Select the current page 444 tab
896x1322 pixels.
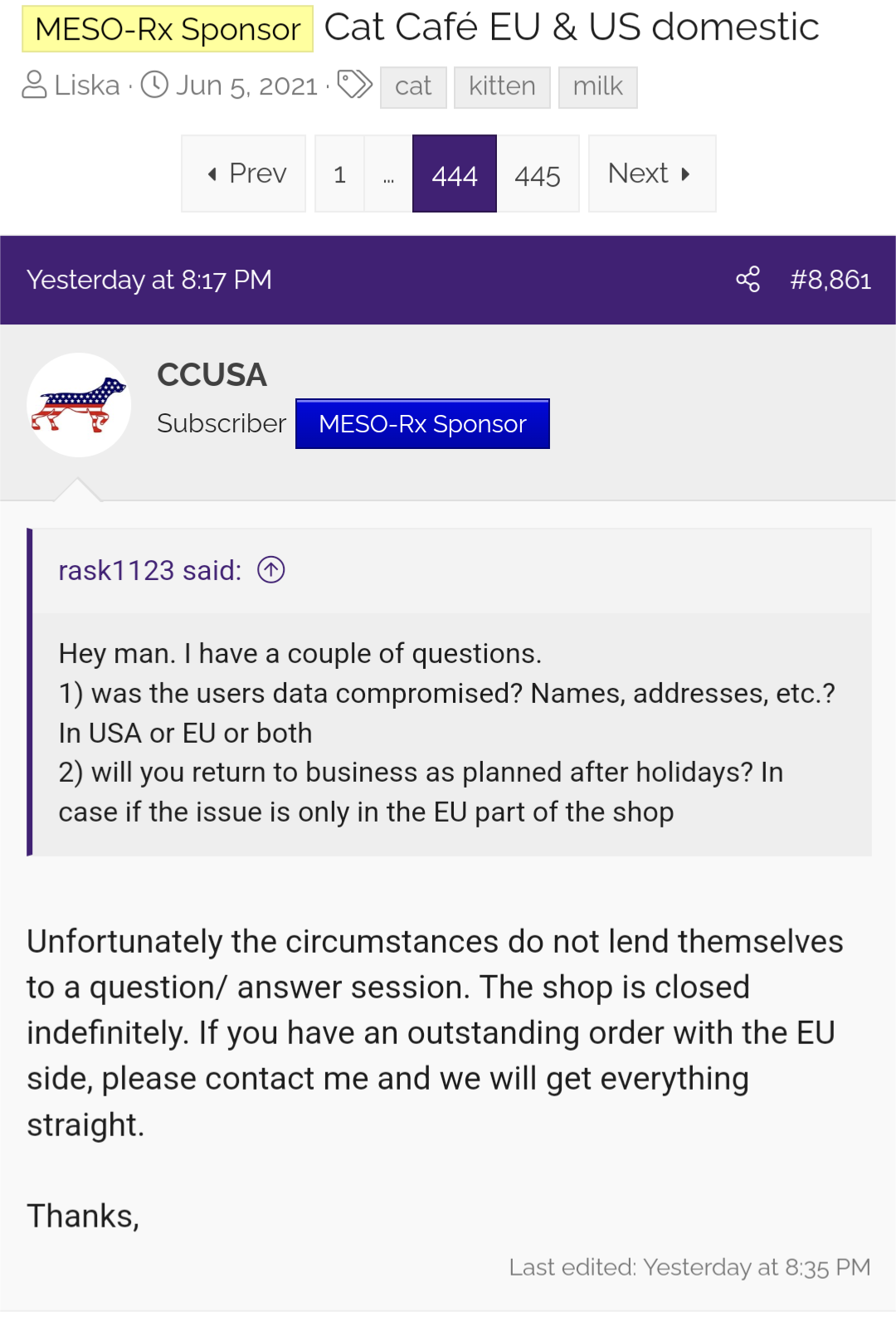pos(454,173)
